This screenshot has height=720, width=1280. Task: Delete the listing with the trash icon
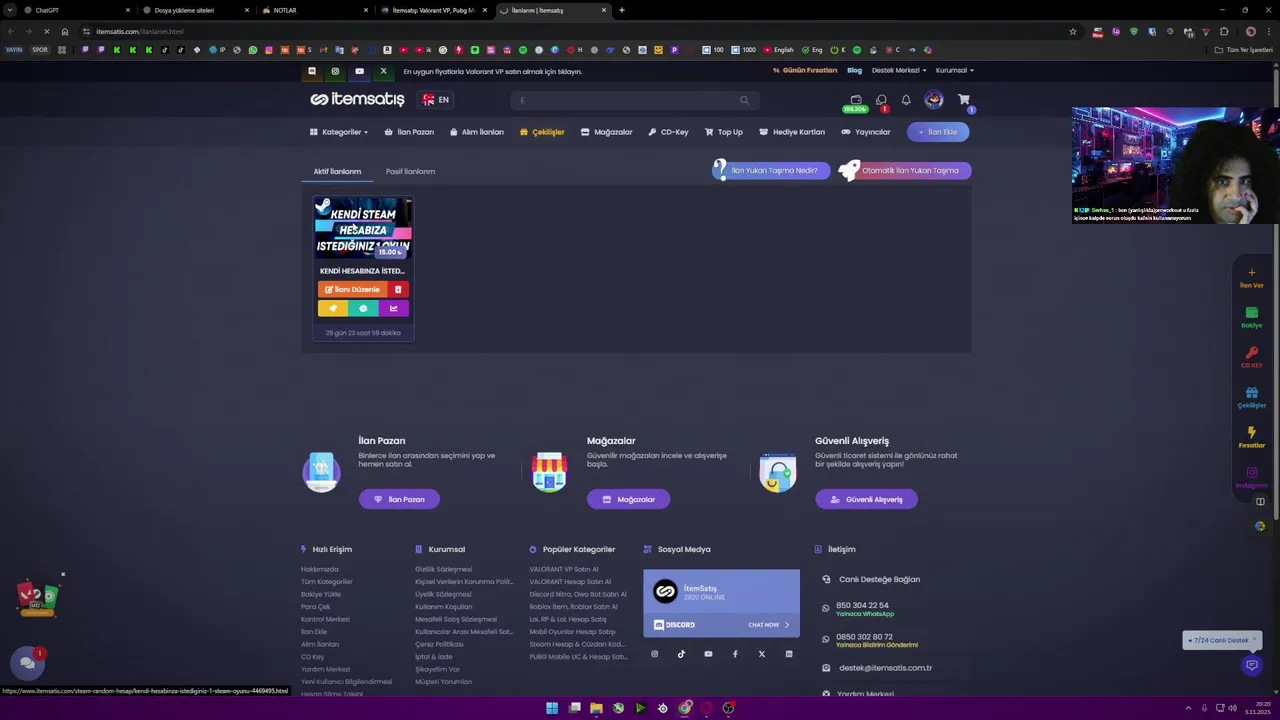coord(398,290)
